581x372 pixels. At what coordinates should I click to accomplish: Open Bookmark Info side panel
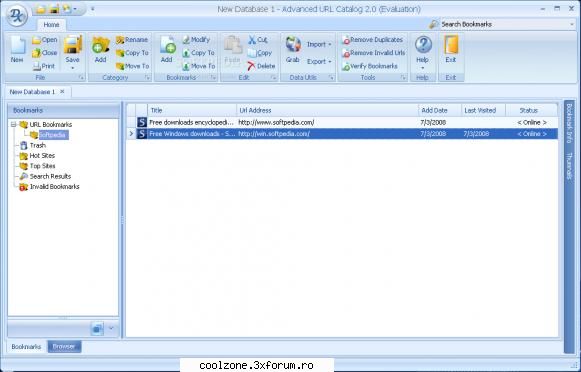point(569,122)
